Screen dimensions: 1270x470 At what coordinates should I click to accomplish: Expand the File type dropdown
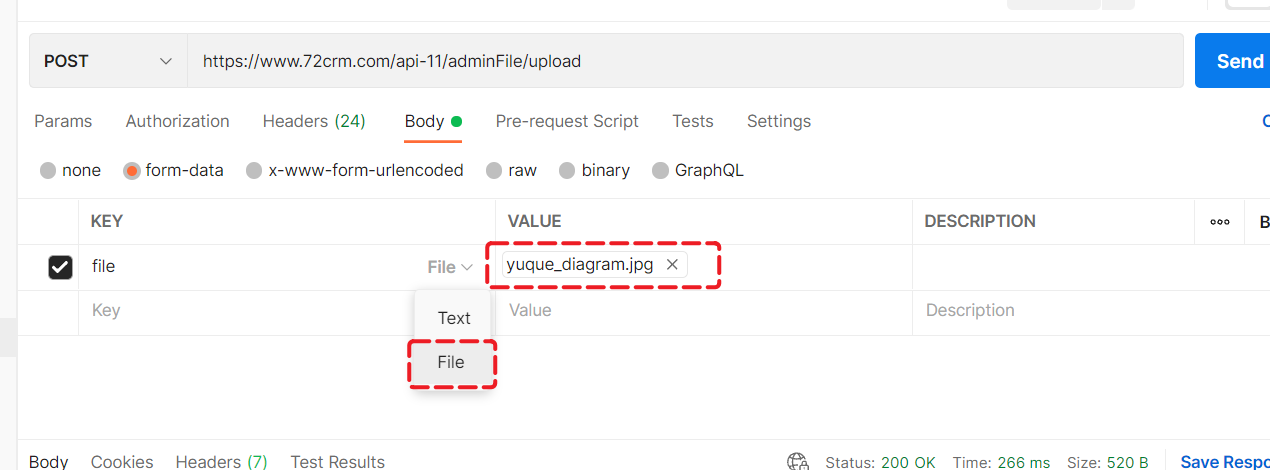pos(450,267)
